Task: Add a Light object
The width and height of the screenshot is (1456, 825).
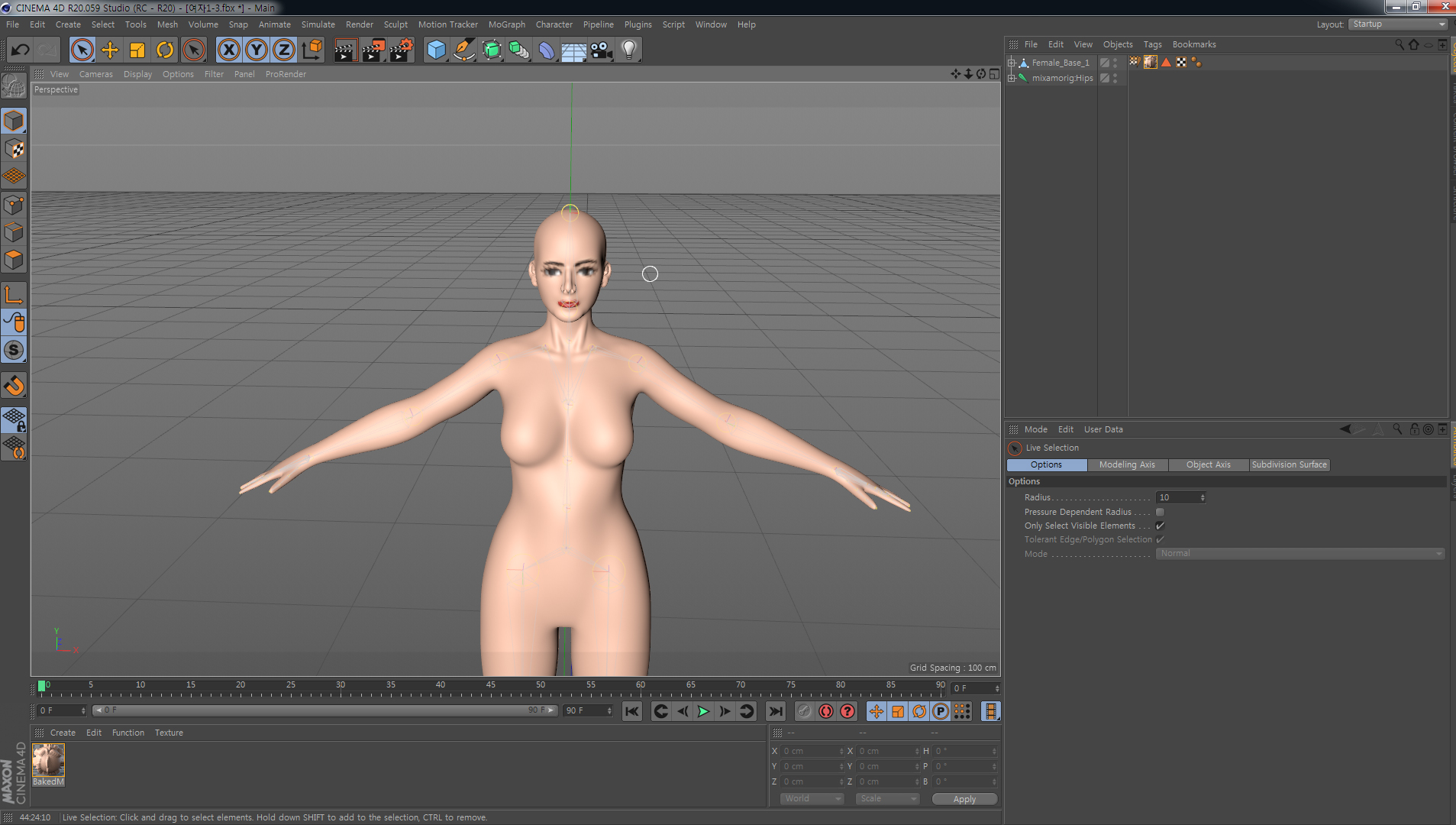Action: (x=629, y=50)
